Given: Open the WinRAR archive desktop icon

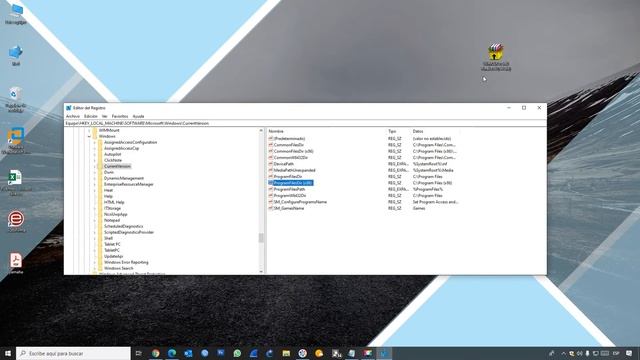Looking at the screenshot, I should [x=496, y=57].
